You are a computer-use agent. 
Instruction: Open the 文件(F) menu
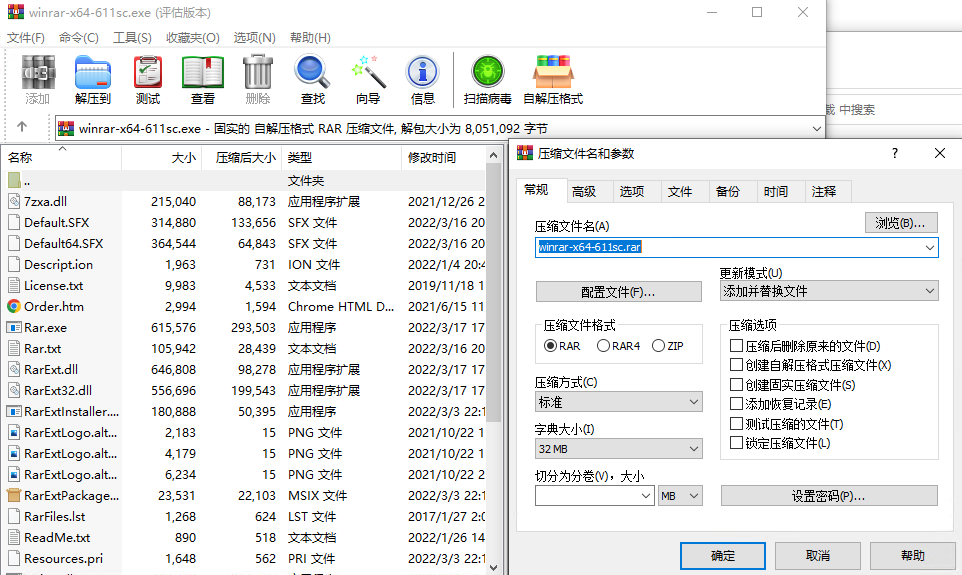(25, 38)
